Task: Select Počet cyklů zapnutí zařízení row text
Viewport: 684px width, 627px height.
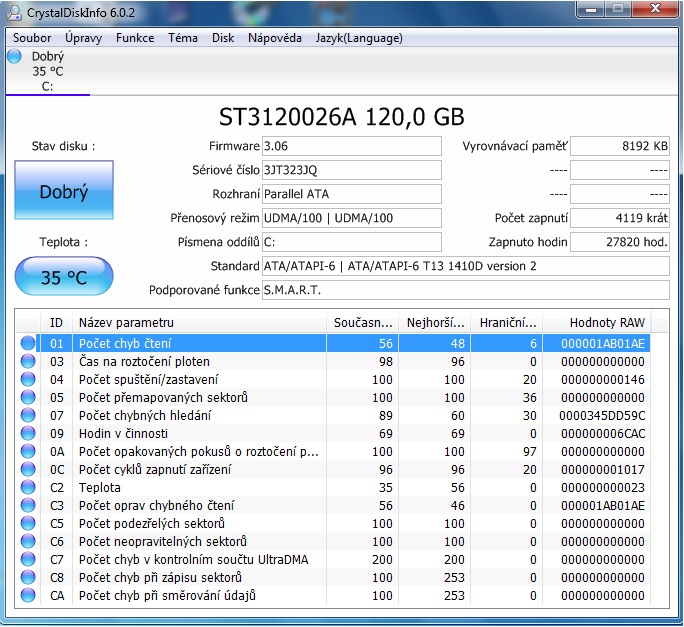Action: coord(155,469)
